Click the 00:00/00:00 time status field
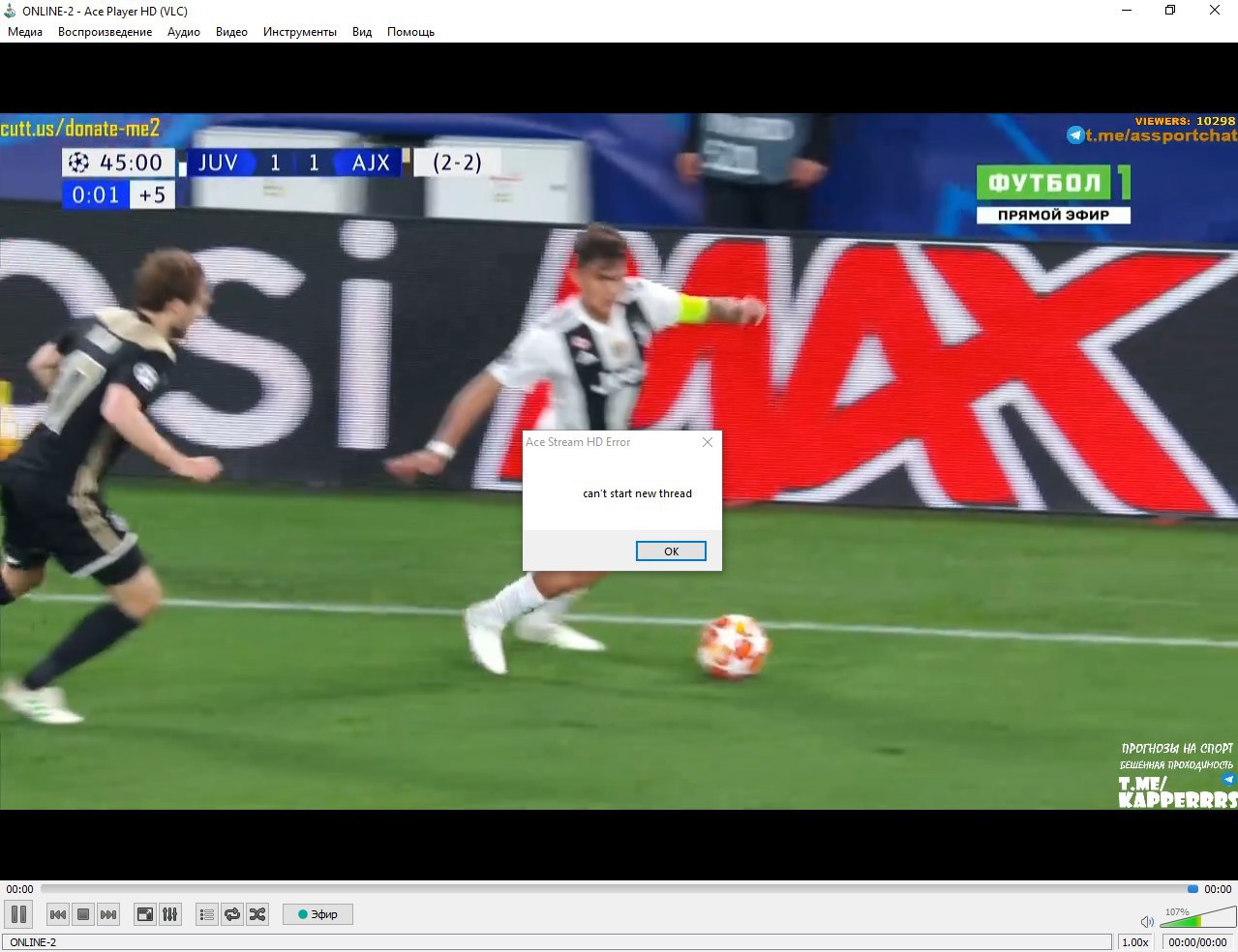The image size is (1238, 952). coord(1198,942)
